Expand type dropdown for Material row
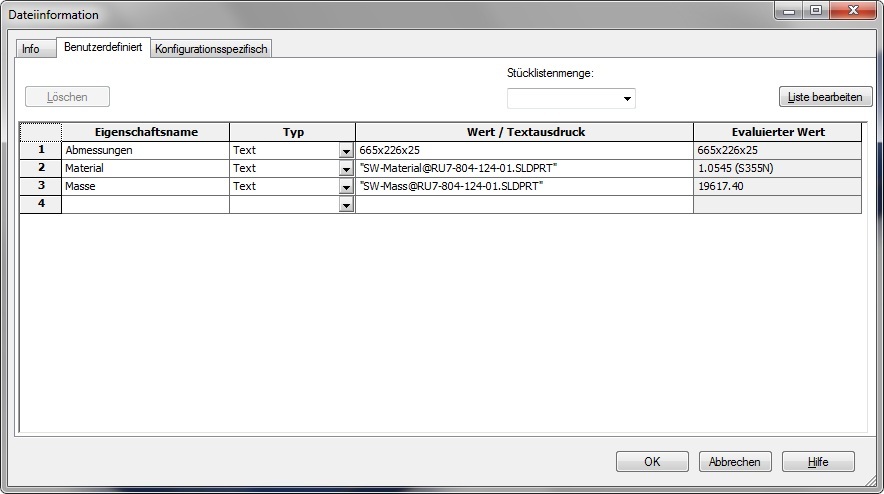The width and height of the screenshot is (884, 494). (x=346, y=169)
